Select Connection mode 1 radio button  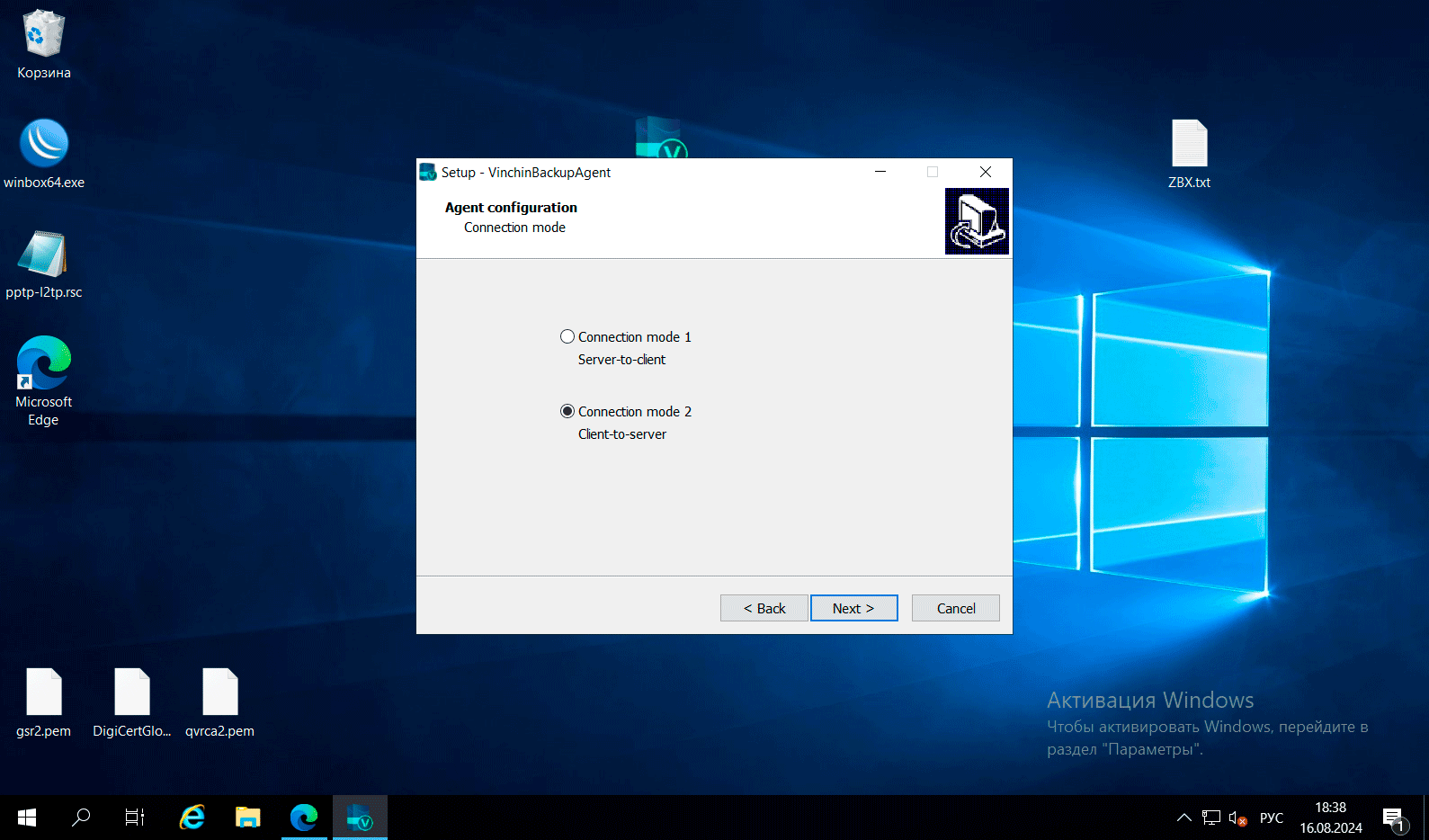click(x=567, y=336)
